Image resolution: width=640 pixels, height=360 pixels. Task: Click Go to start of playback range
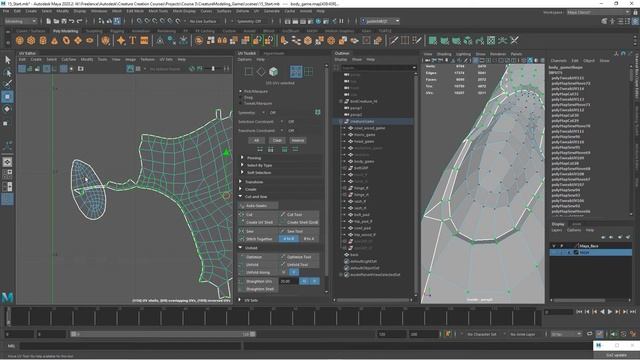click(579, 312)
